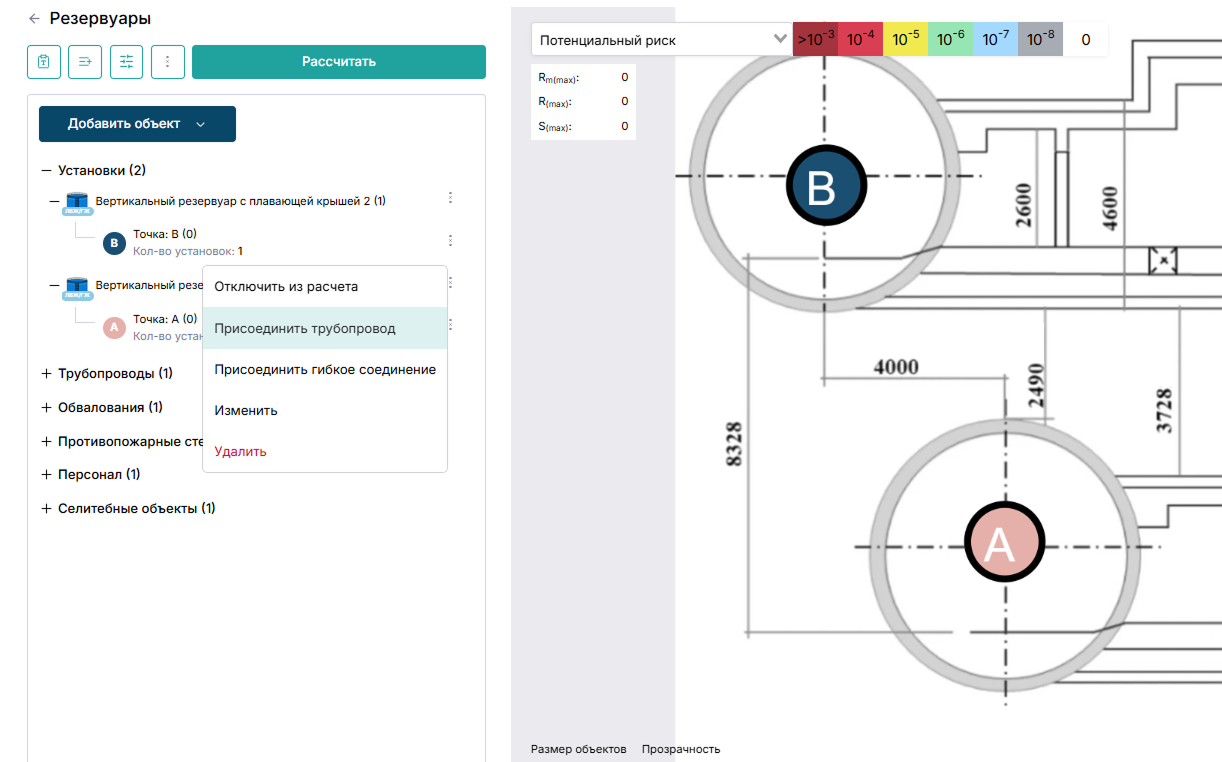The height and width of the screenshot is (762, 1222).
Task: Click the Размер объектов label
Action: [x=579, y=749]
